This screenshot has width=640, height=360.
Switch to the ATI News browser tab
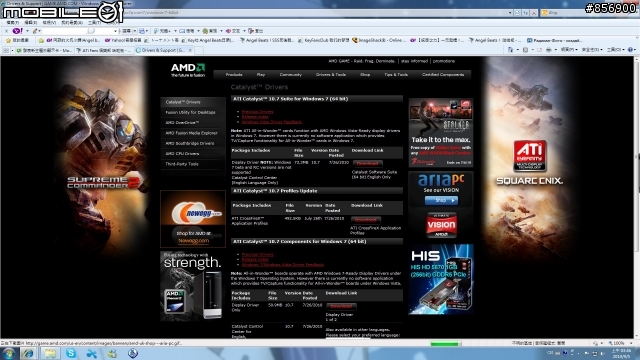pos(104,50)
